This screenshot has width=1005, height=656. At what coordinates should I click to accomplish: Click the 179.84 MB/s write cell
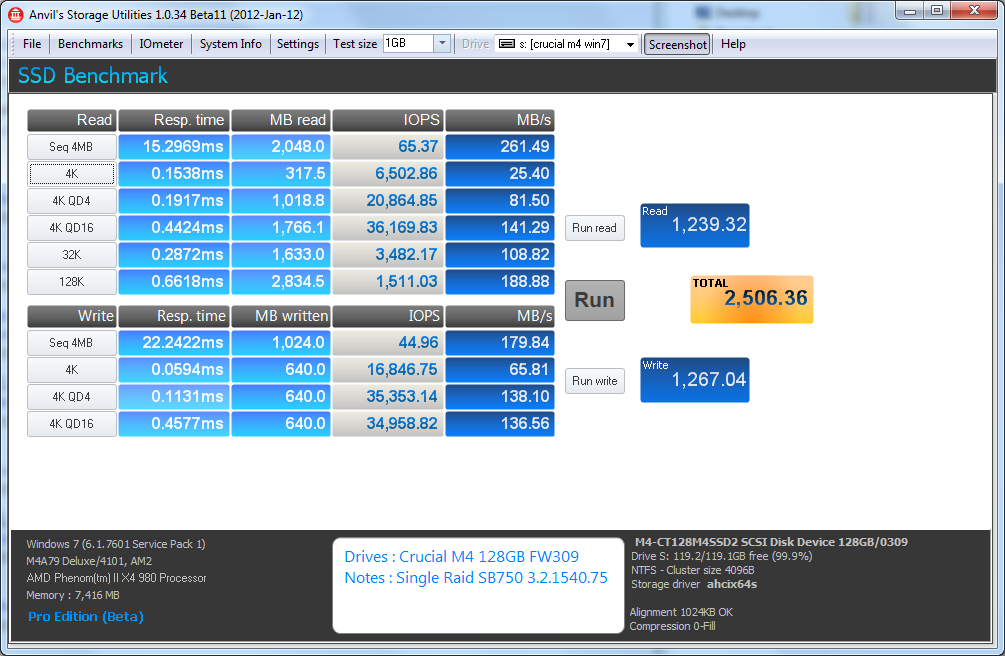click(500, 342)
